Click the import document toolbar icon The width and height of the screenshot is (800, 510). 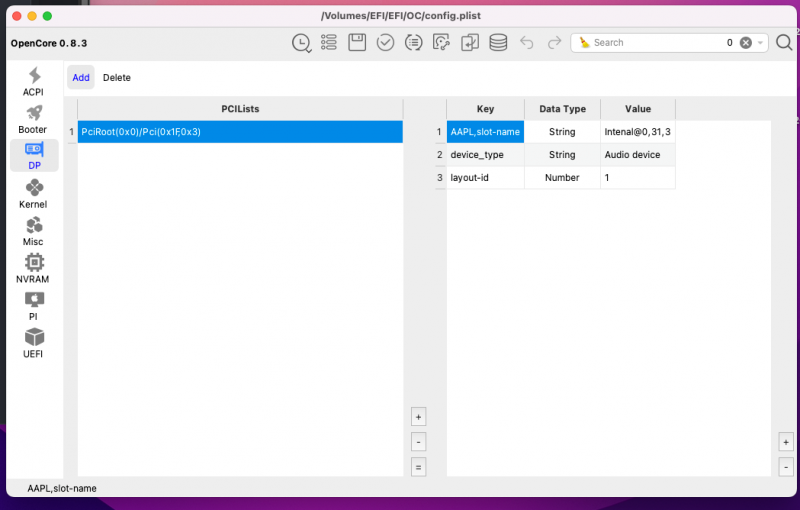point(469,42)
